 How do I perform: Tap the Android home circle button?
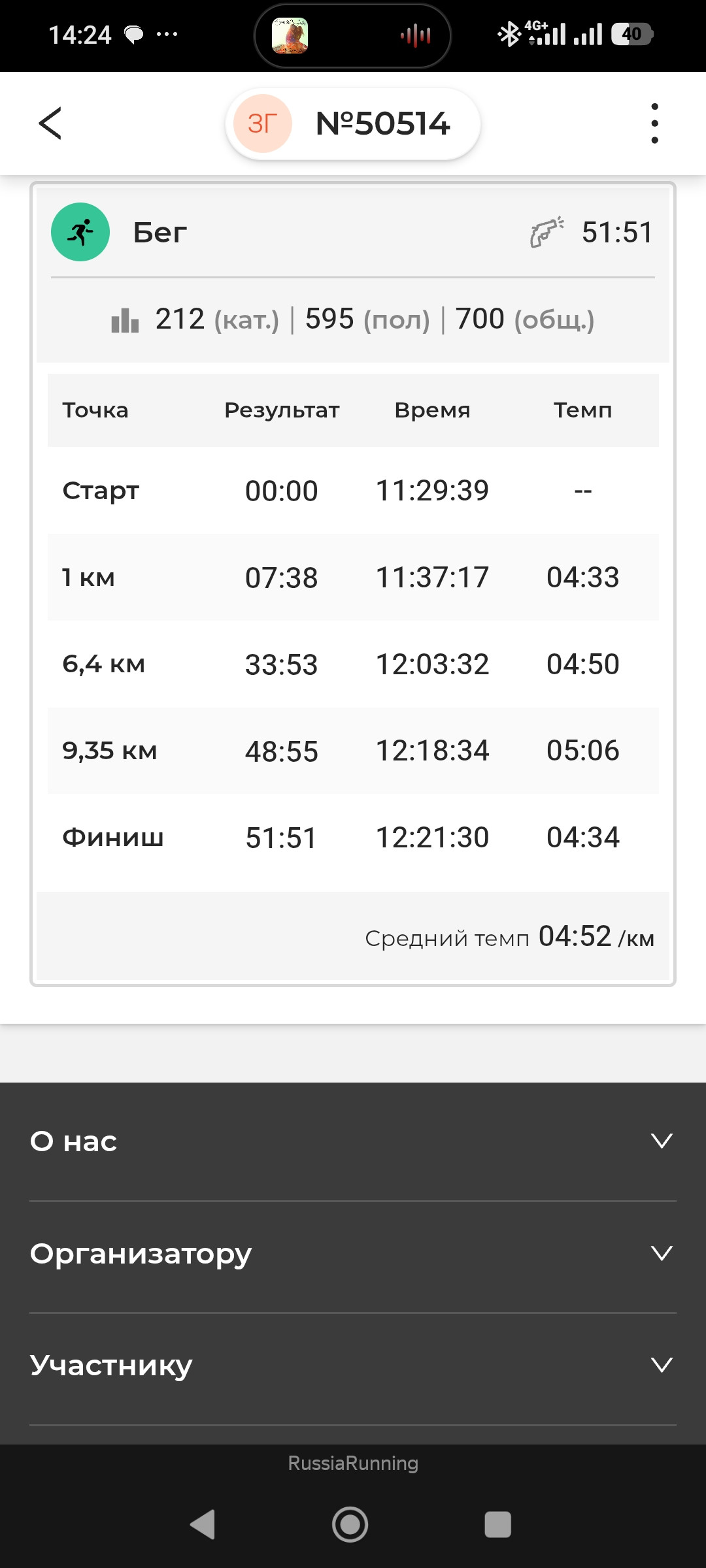pos(350,1524)
